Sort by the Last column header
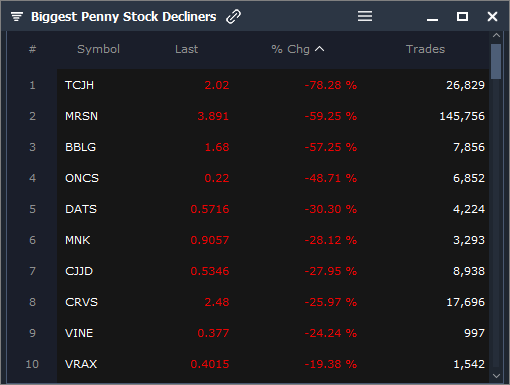 point(186,49)
